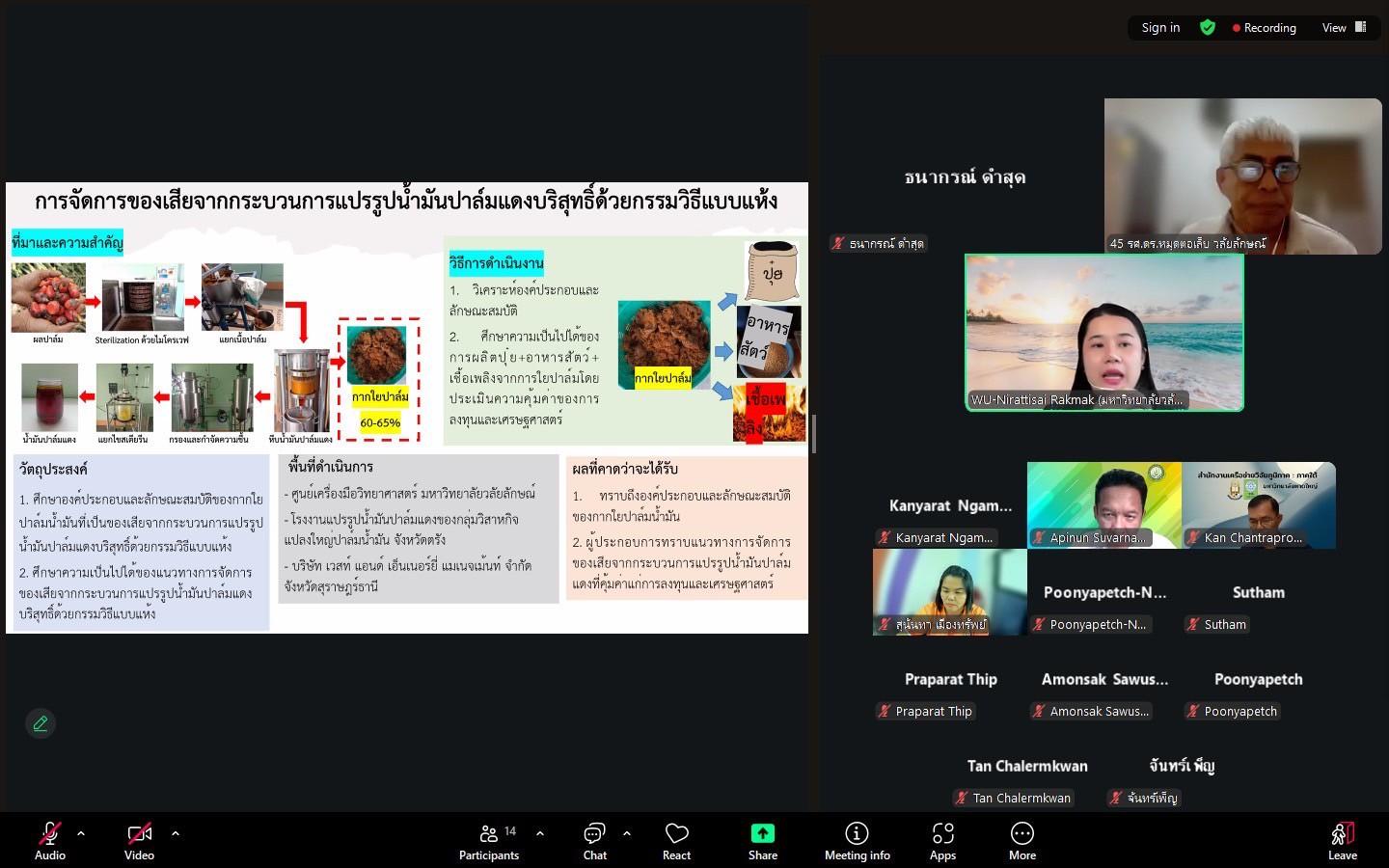Unmute the microphone with Audio button
The width and height of the screenshot is (1389, 868).
[50, 839]
